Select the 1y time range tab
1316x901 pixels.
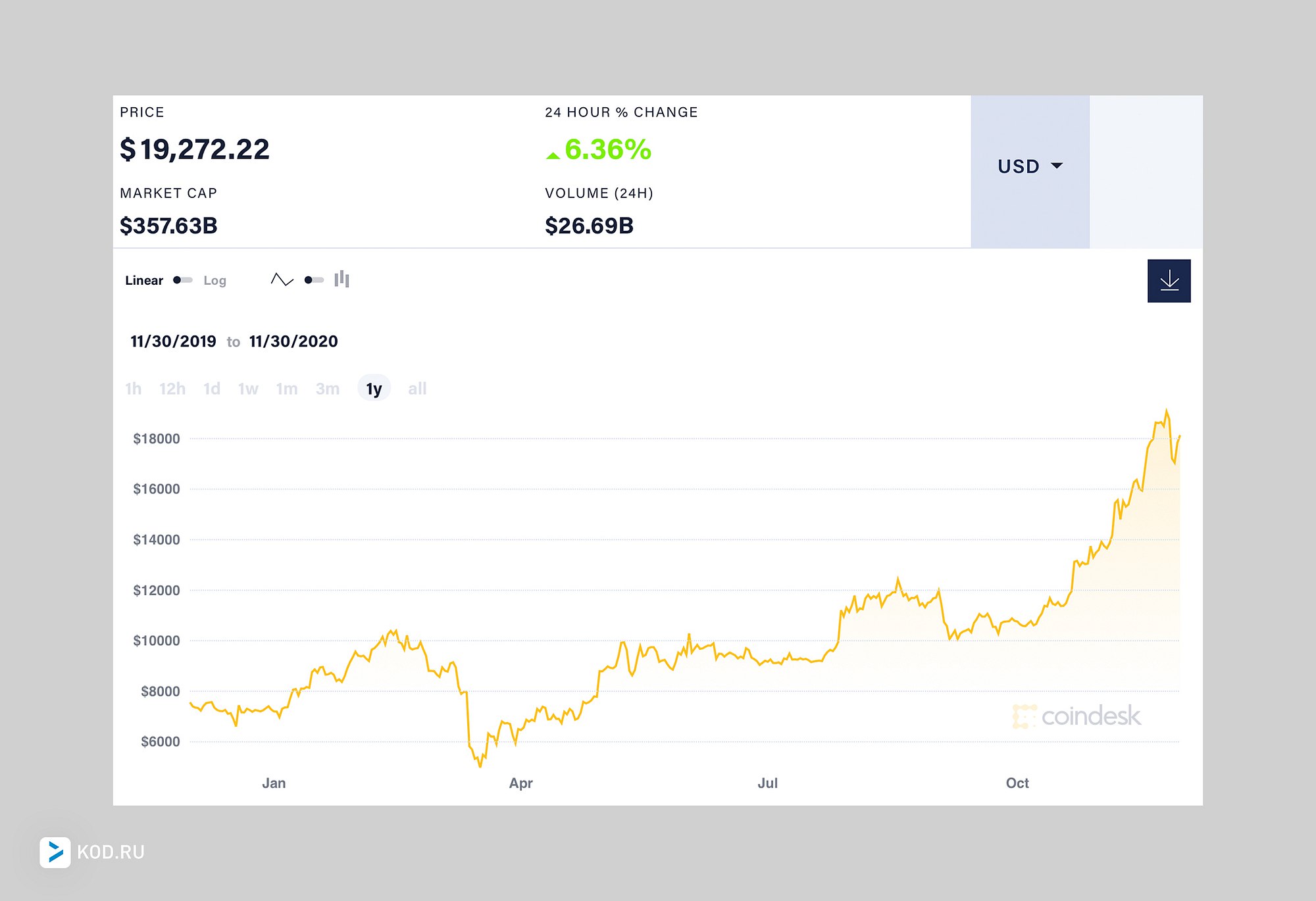374,389
